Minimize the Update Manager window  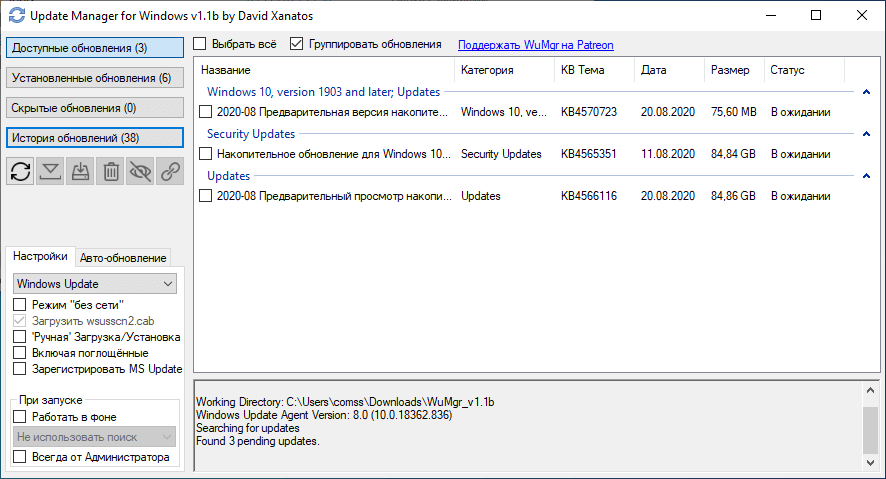[x=771, y=15]
